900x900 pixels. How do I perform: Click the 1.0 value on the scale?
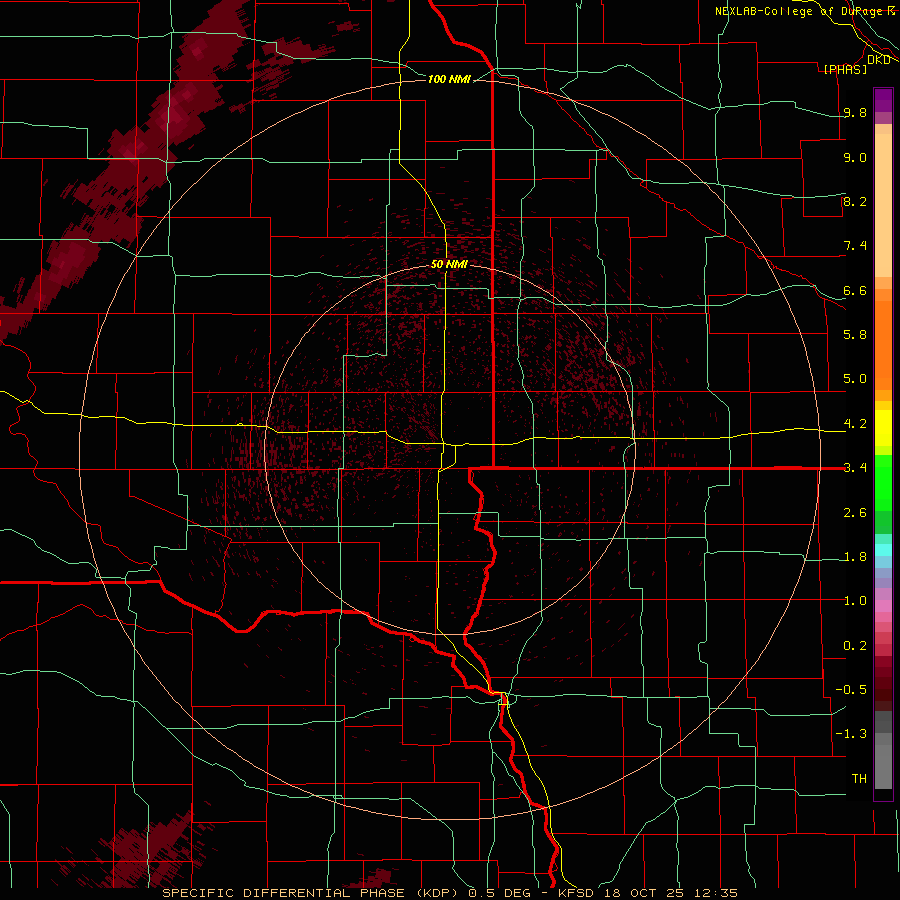[855, 600]
